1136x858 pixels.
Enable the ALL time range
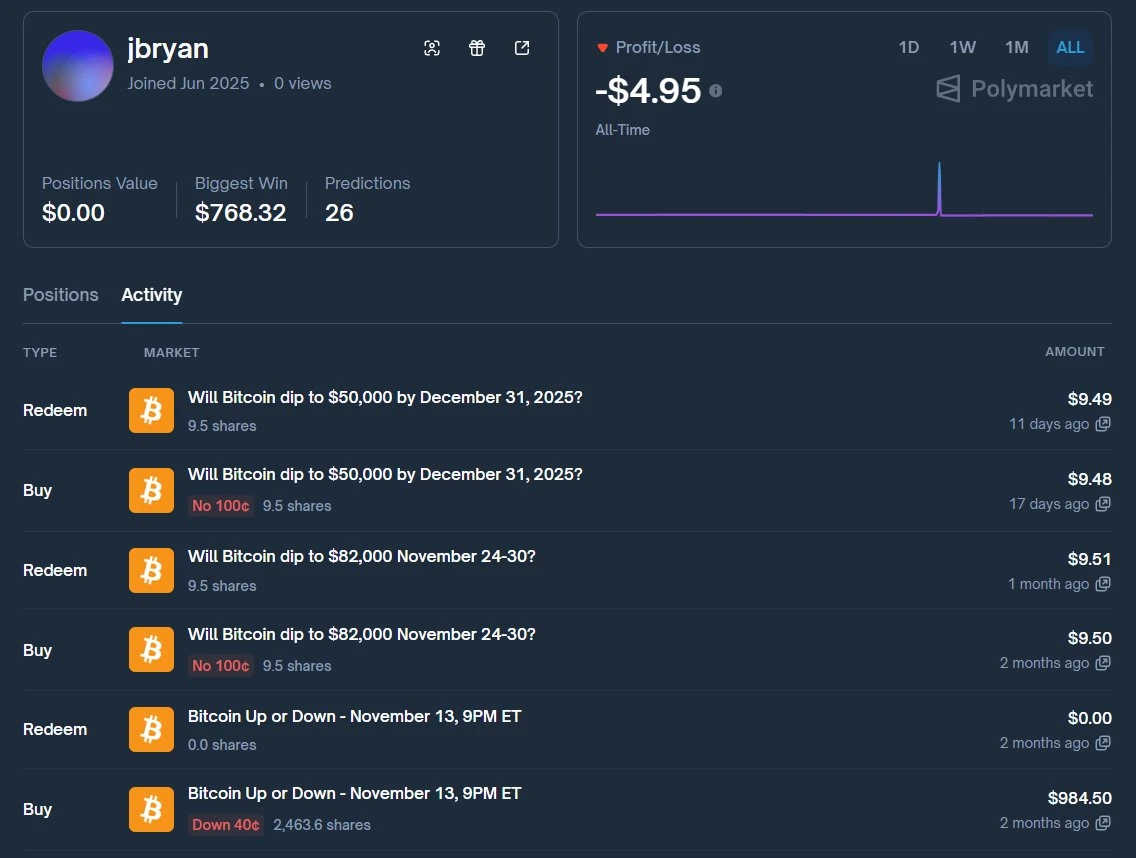(1070, 47)
